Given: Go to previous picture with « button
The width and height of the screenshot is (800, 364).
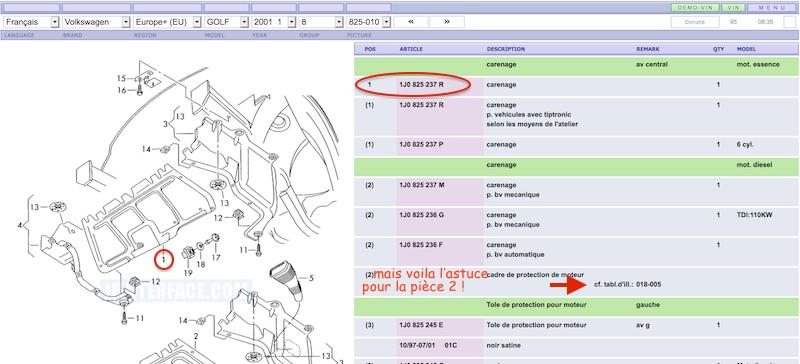Looking at the screenshot, I should 411,22.
